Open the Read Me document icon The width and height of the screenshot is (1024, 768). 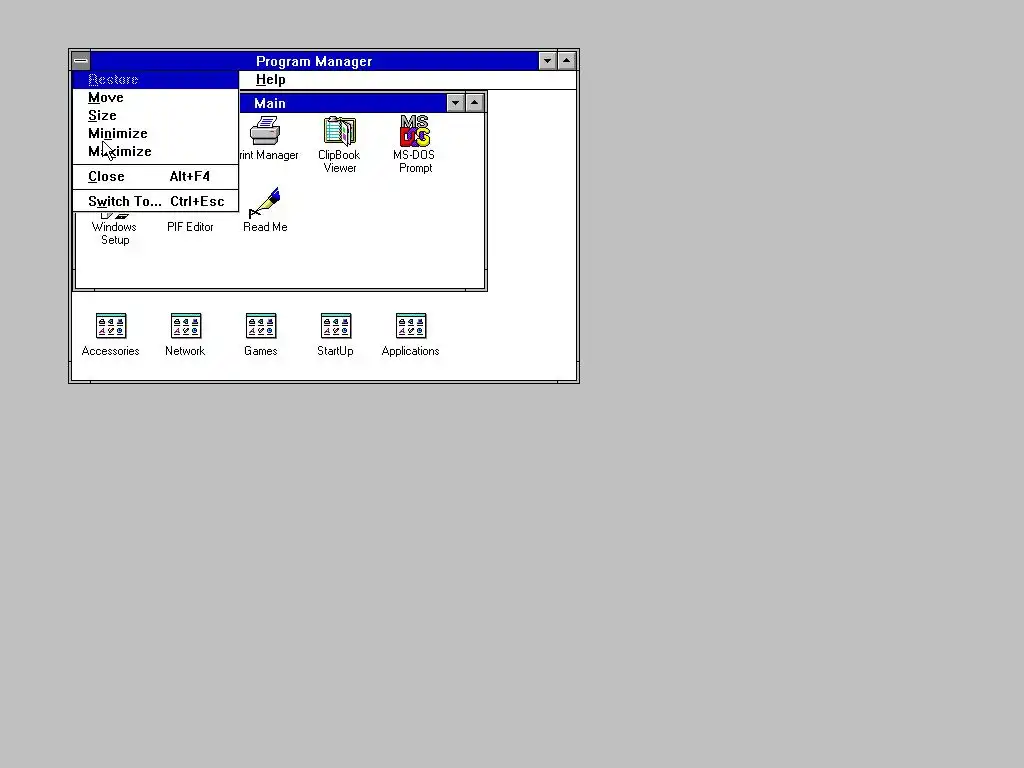[x=265, y=203]
